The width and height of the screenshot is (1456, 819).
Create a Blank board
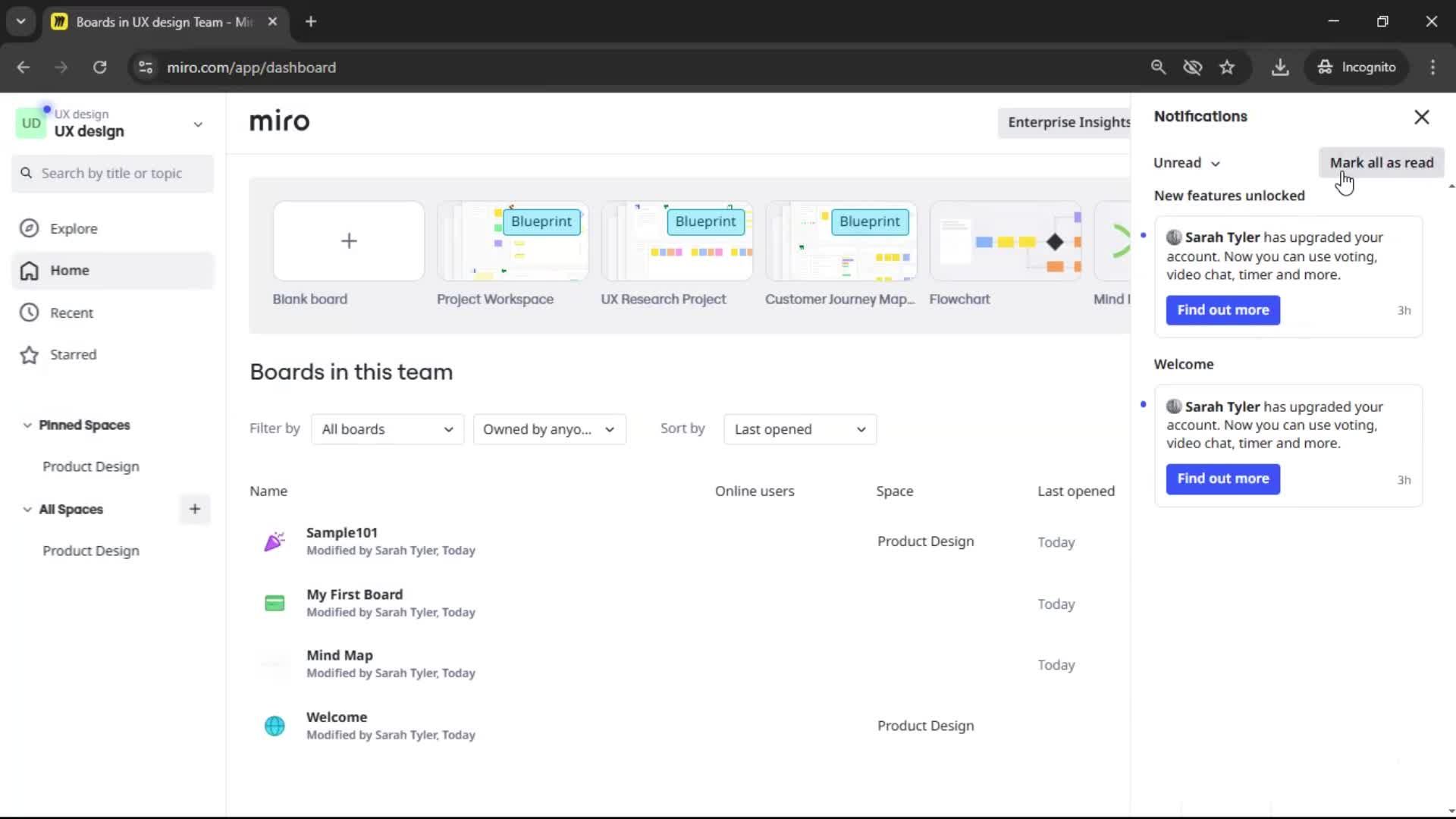coord(349,241)
